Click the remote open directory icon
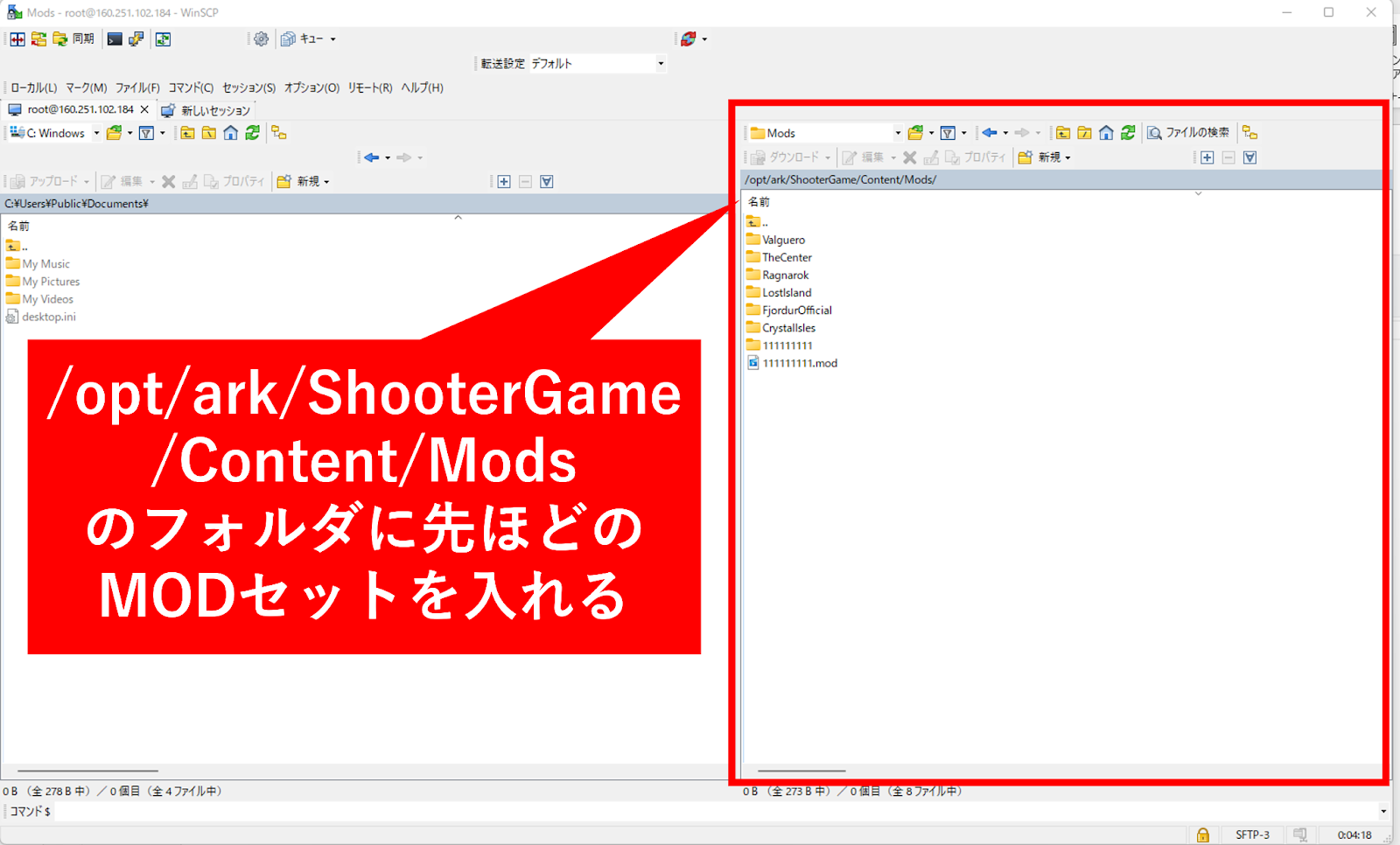The width and height of the screenshot is (1400, 845). [x=915, y=133]
